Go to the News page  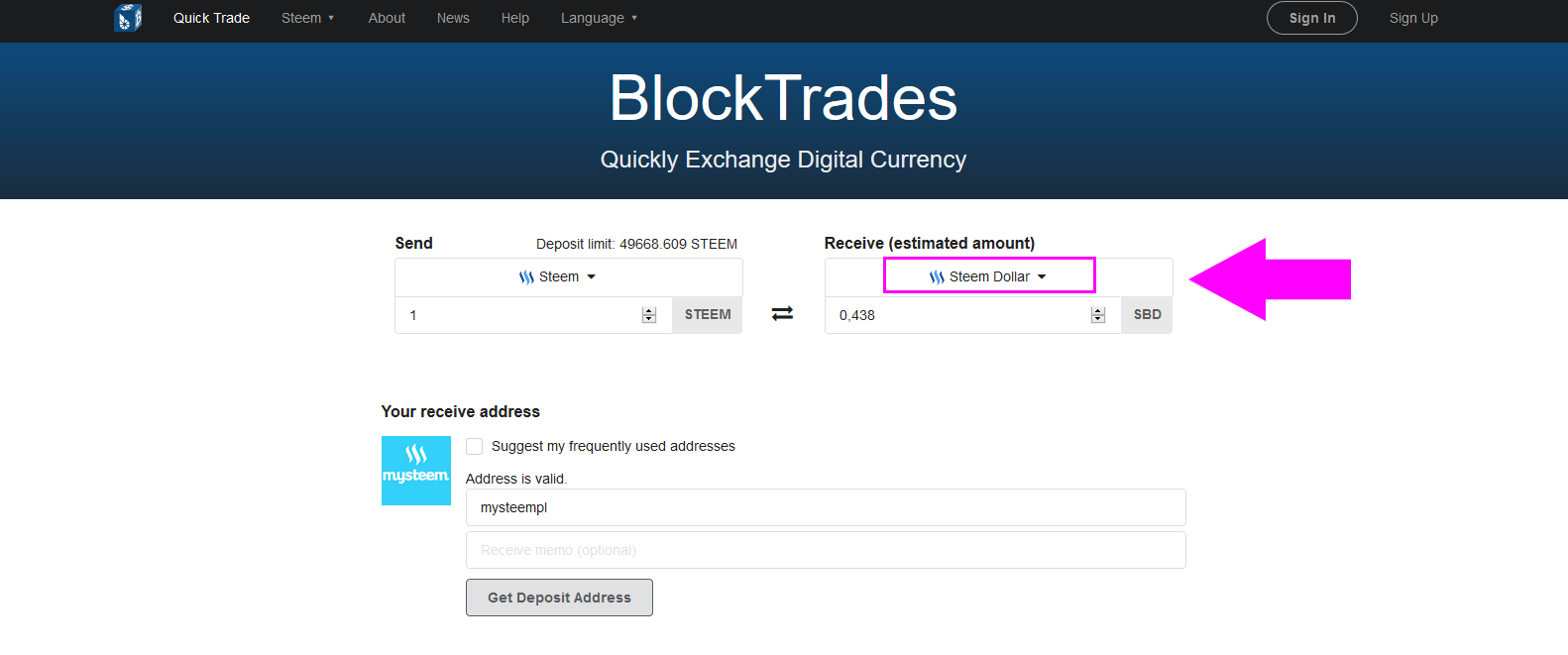[x=453, y=18]
